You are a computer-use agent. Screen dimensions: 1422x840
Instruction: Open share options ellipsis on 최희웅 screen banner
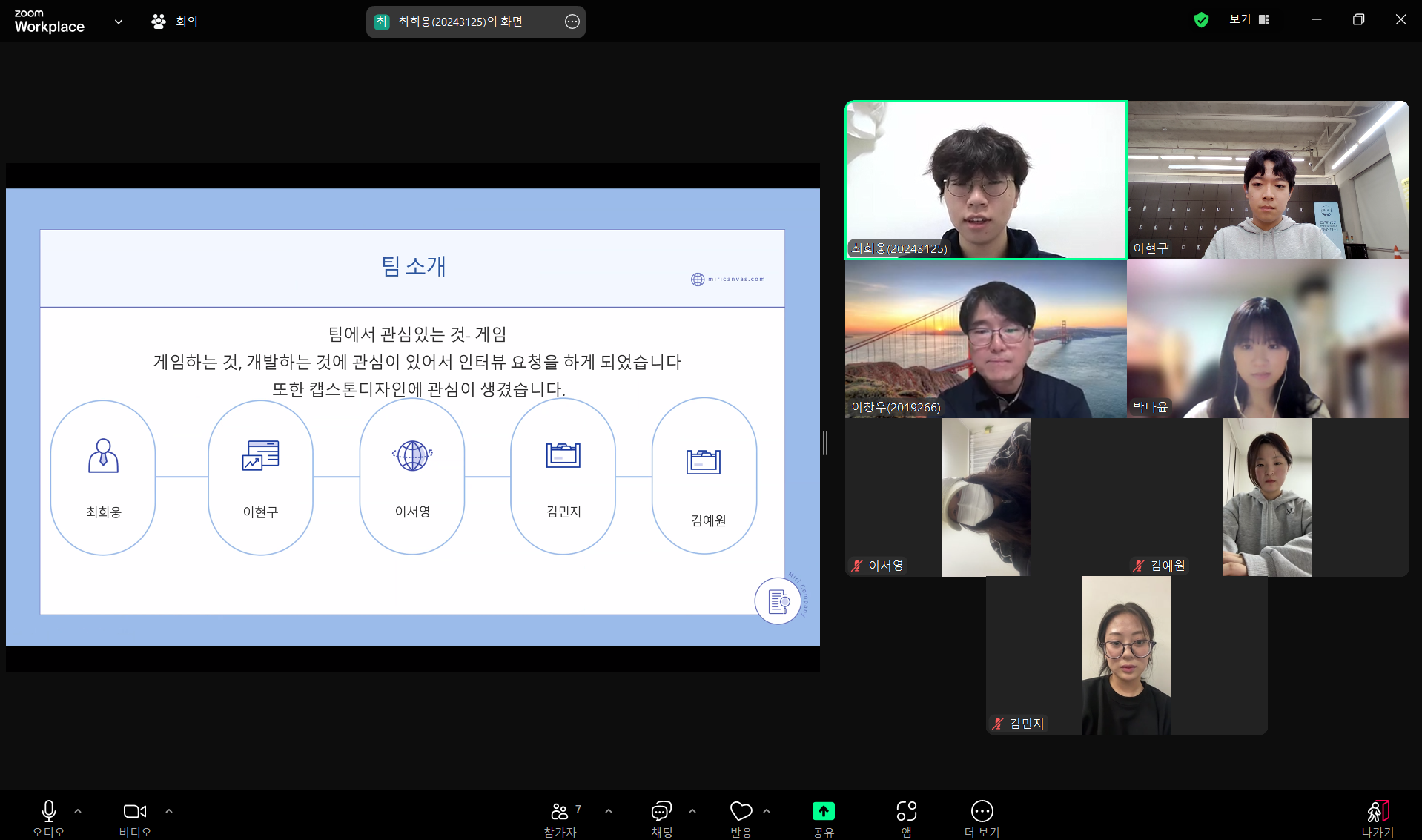pos(572,22)
